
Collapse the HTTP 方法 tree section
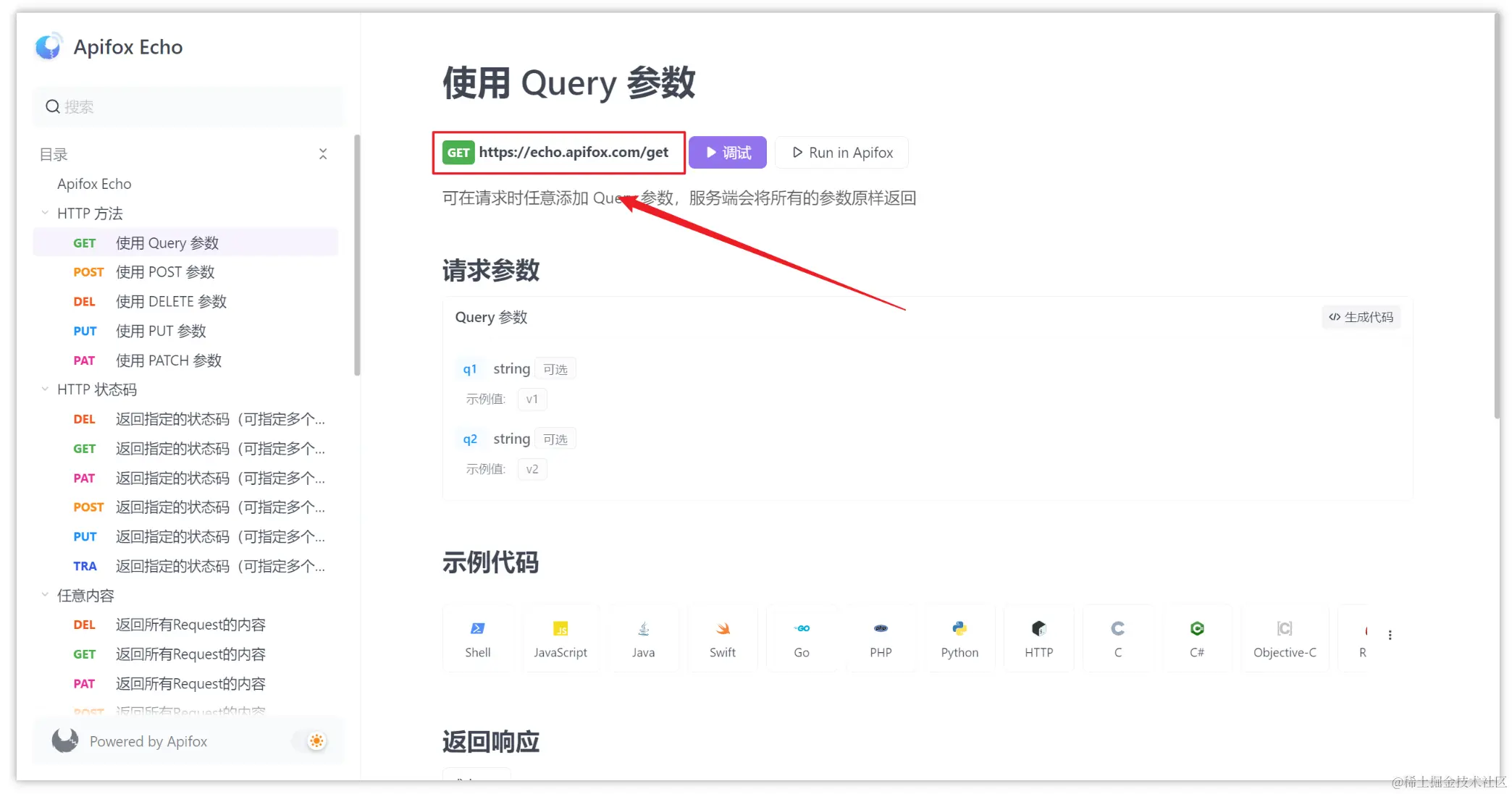point(45,213)
